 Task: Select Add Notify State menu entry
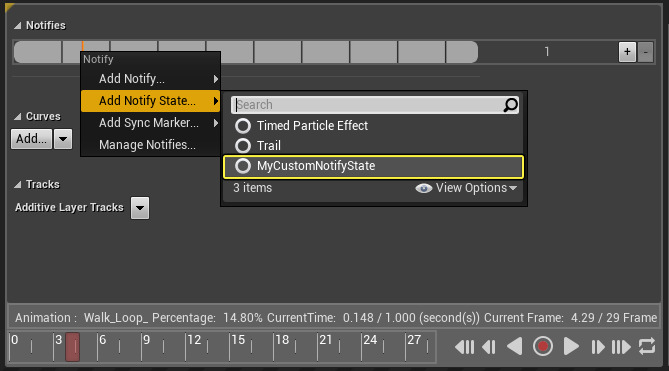click(151, 101)
